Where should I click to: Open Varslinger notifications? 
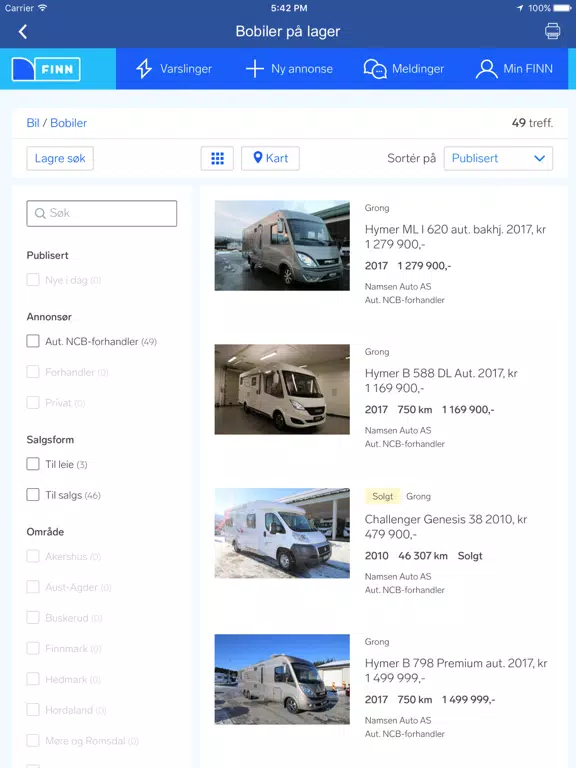pos(174,69)
